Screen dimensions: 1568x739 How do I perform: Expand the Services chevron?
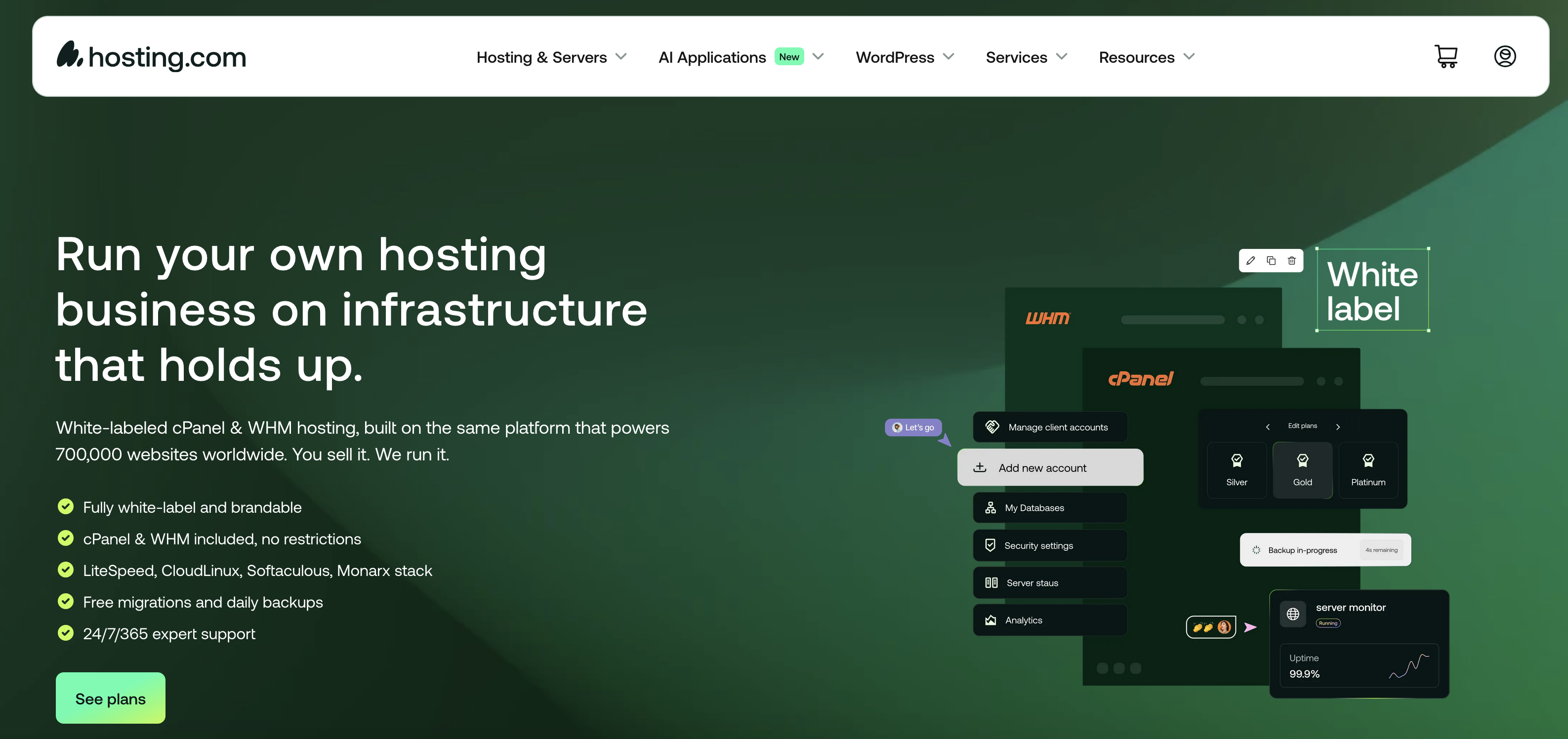1062,57
